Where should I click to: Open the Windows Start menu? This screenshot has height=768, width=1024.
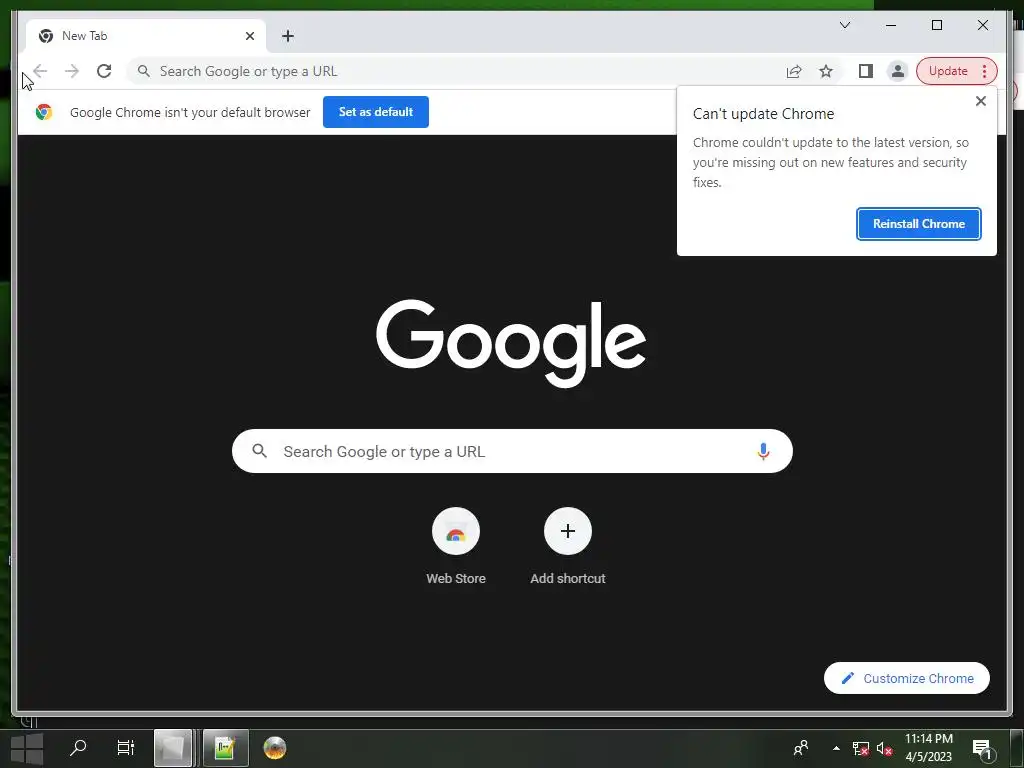pyautogui.click(x=27, y=748)
